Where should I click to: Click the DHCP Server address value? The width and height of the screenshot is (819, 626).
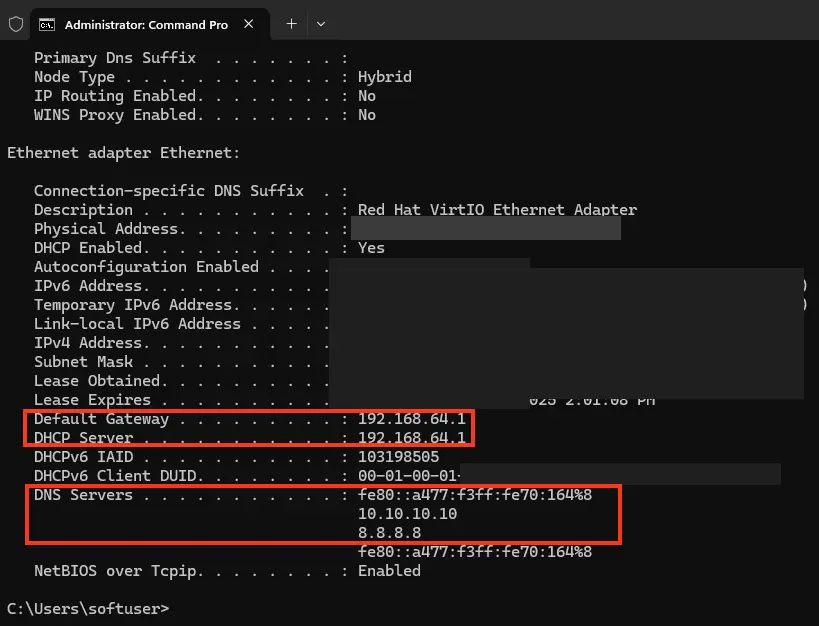point(411,438)
